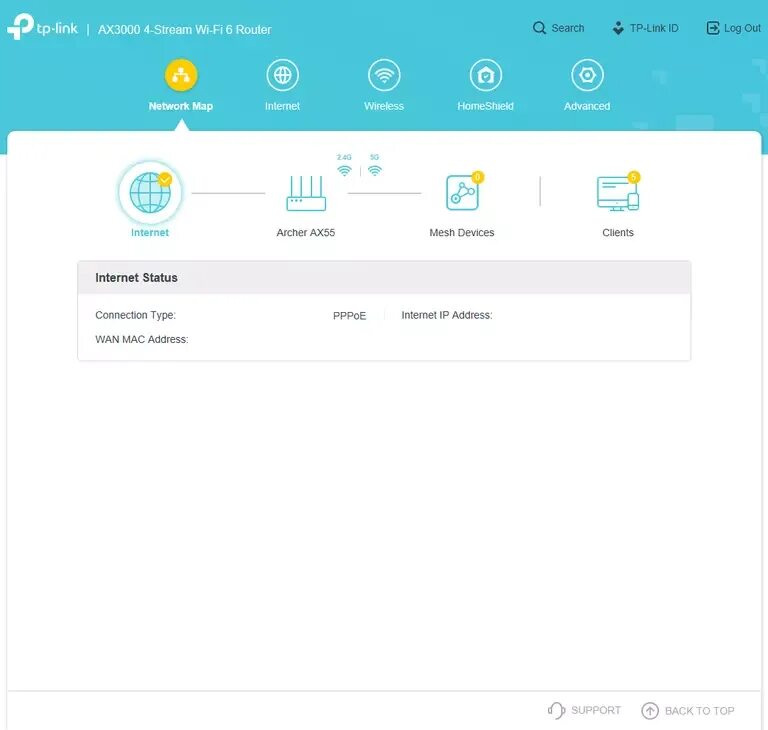The image size is (768, 730).
Task: Switch to the HomeShield tab label
Action: coord(485,106)
